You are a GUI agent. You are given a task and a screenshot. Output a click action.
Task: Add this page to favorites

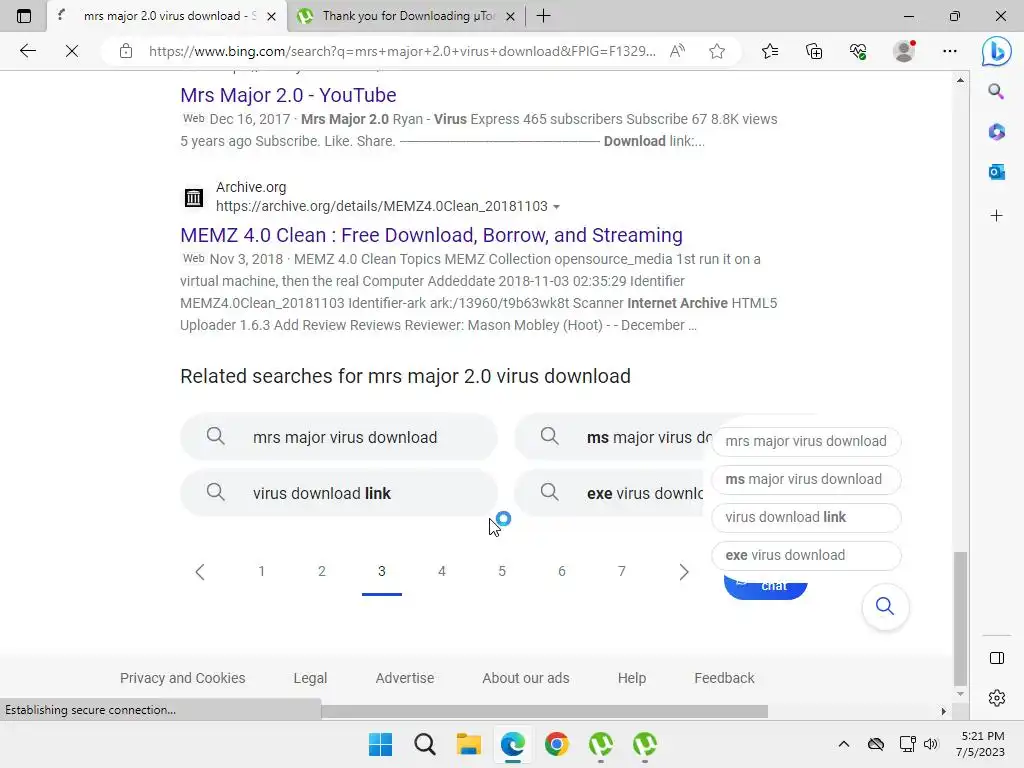point(716,51)
